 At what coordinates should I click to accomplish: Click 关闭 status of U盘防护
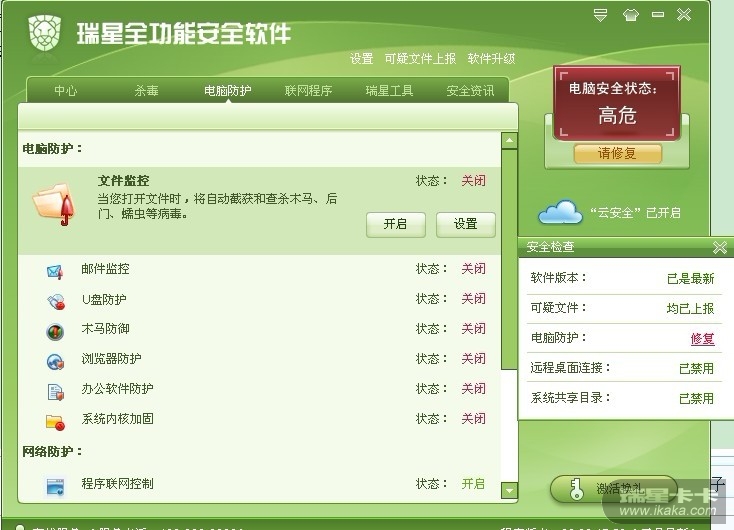pyautogui.click(x=473, y=299)
